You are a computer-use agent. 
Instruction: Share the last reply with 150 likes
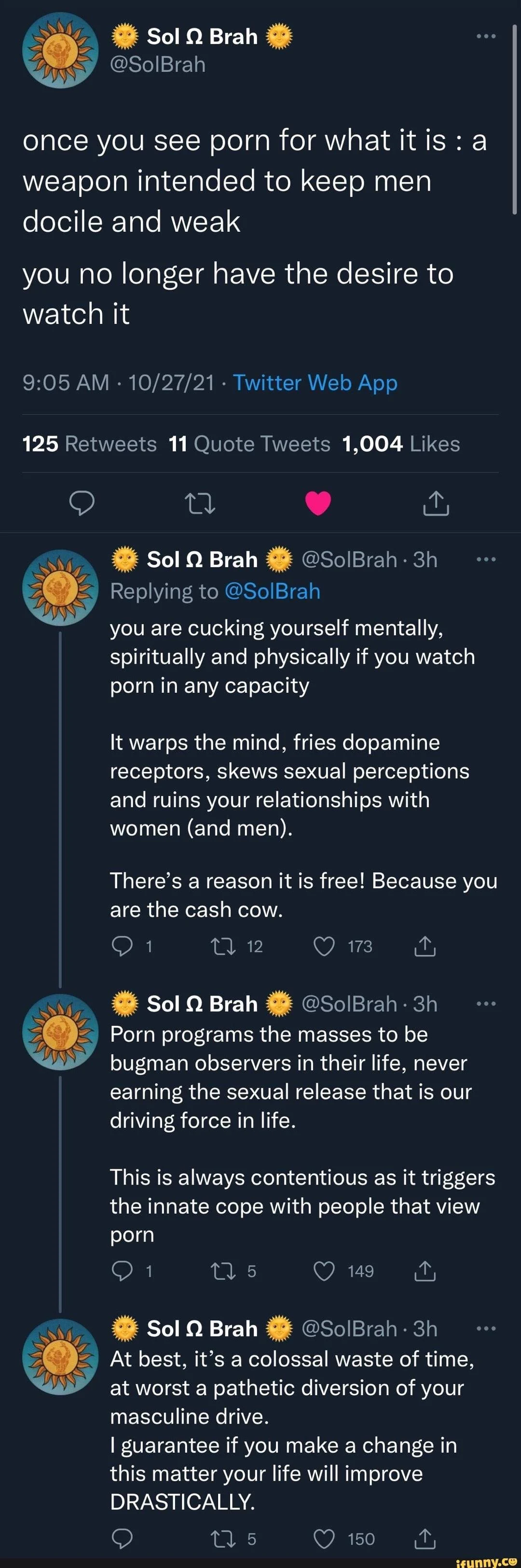click(x=425, y=1539)
